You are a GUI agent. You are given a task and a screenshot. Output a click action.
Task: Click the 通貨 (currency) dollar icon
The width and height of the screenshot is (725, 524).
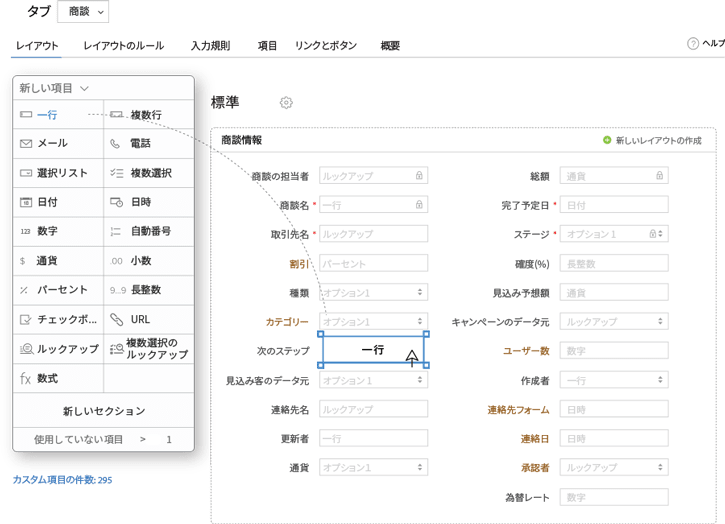pos(23,261)
